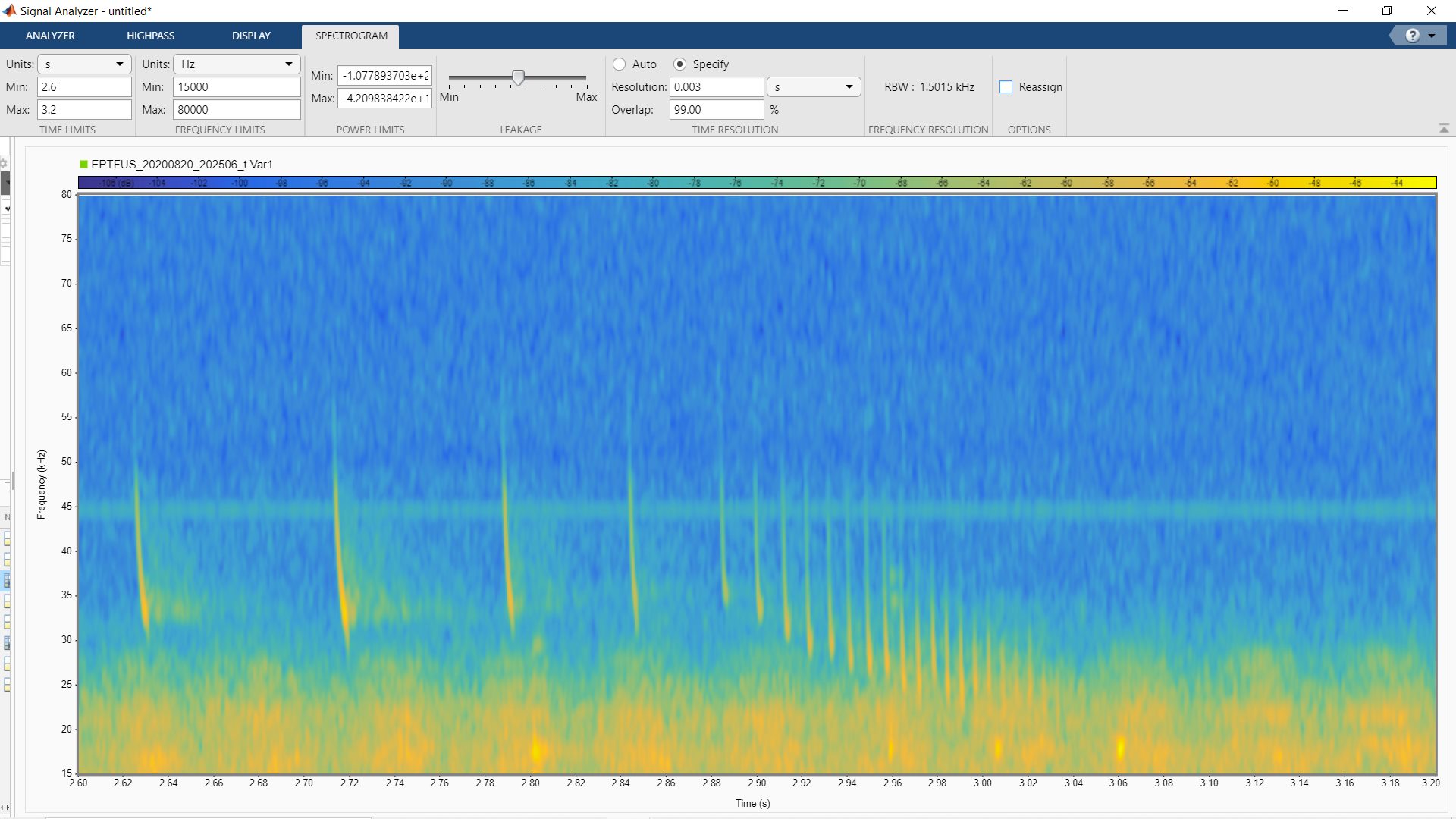Image resolution: width=1456 pixels, height=819 pixels.
Task: Click the frequency Max field 80000
Action: point(237,110)
